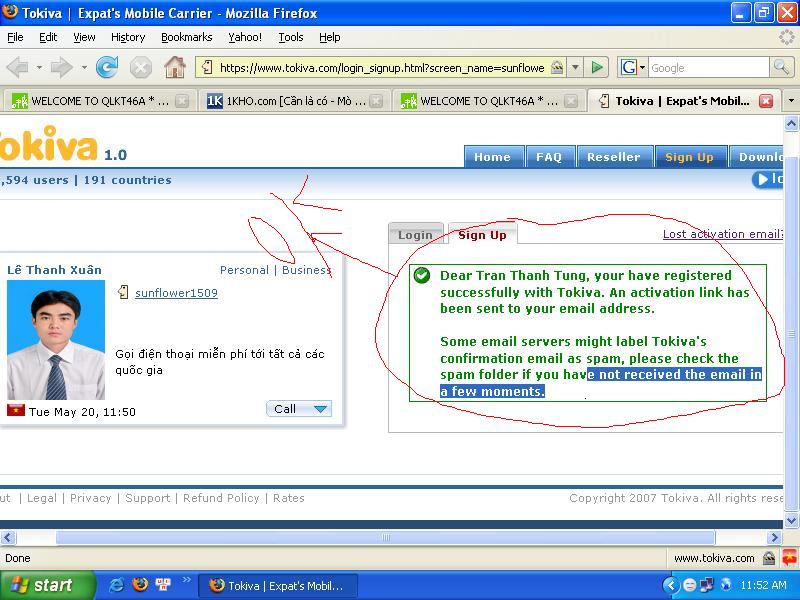Viewport: 800px width, 600px height.
Task: Open the Tools menu
Action: click(291, 37)
